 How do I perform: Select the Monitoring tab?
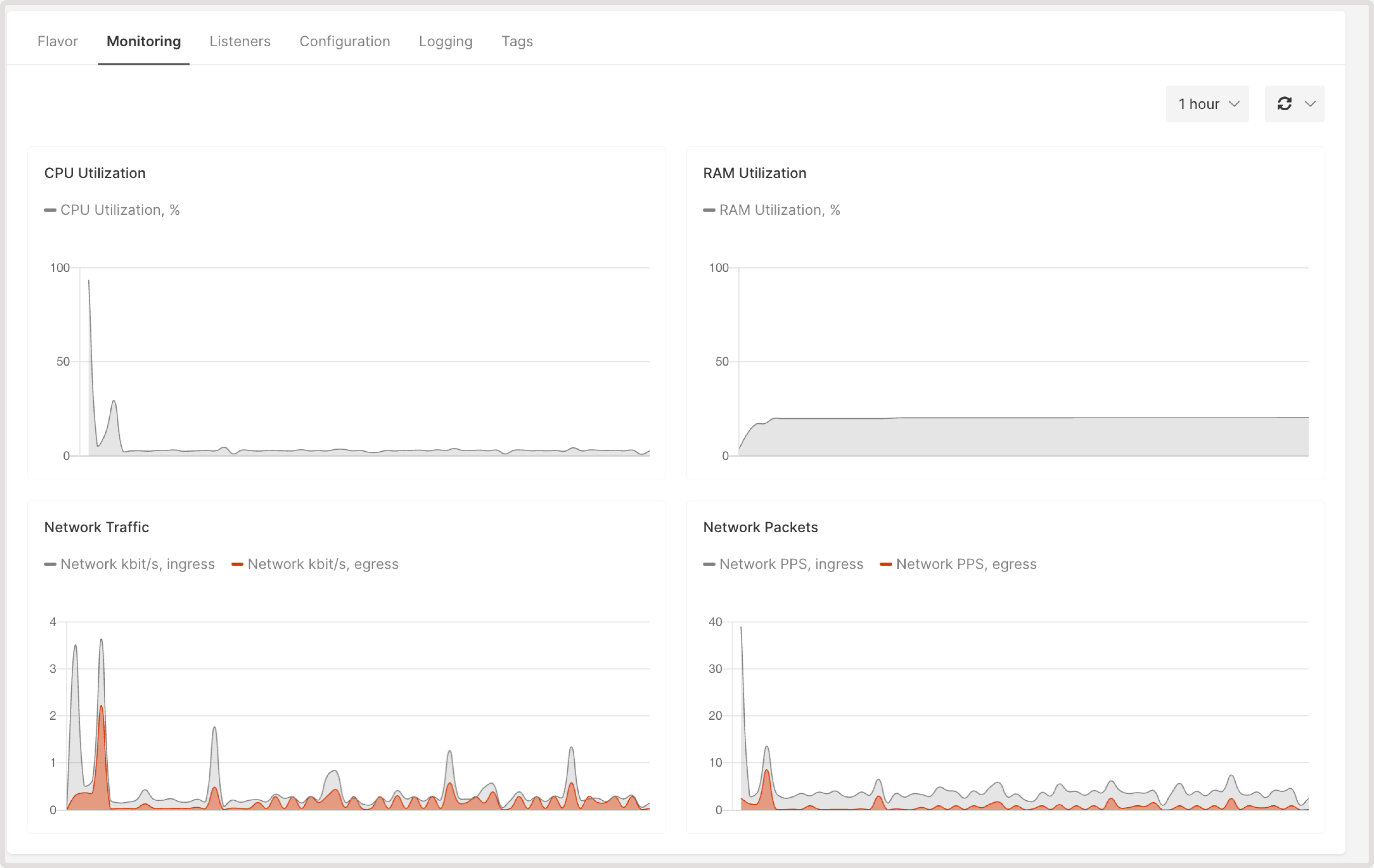tap(143, 41)
